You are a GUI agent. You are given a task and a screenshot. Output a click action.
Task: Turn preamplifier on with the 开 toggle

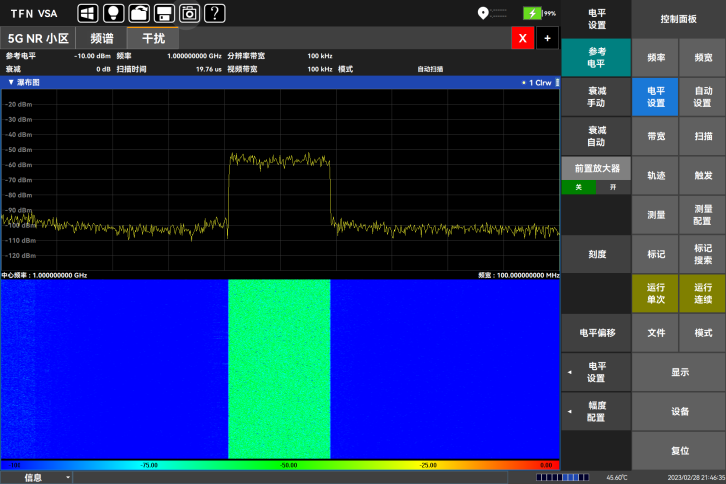click(x=613, y=187)
